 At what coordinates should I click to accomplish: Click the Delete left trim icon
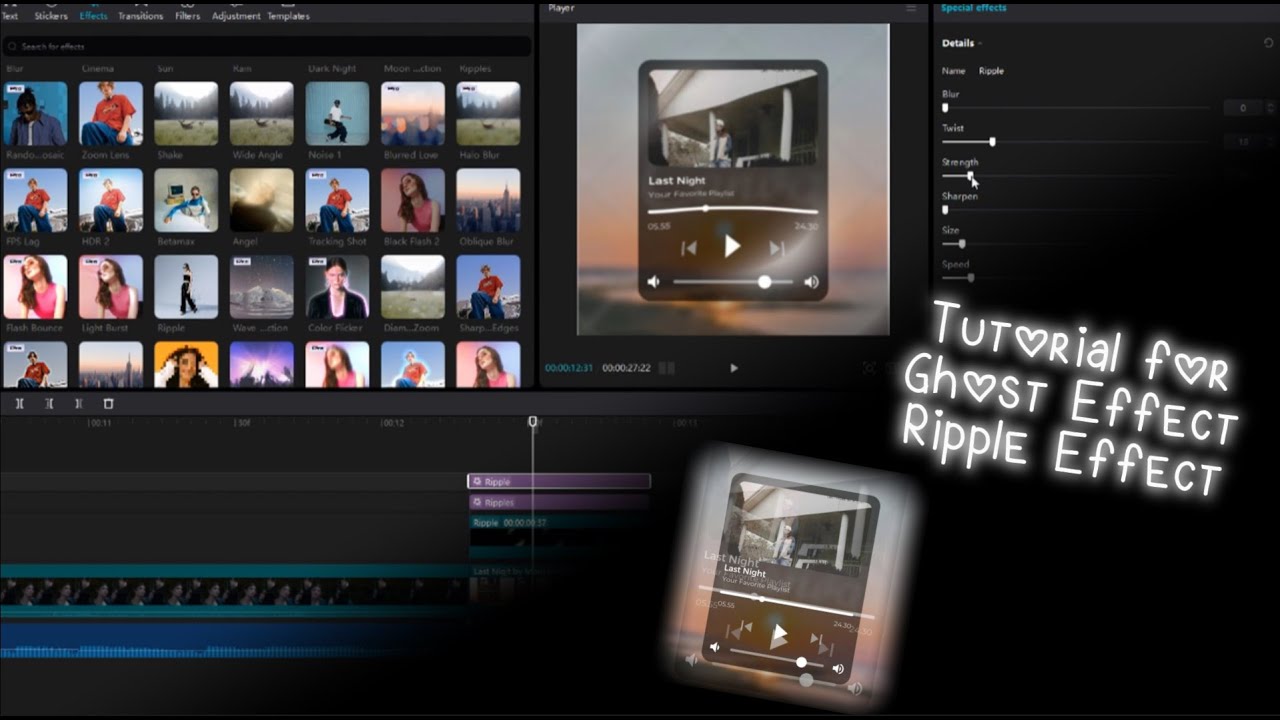click(x=49, y=404)
